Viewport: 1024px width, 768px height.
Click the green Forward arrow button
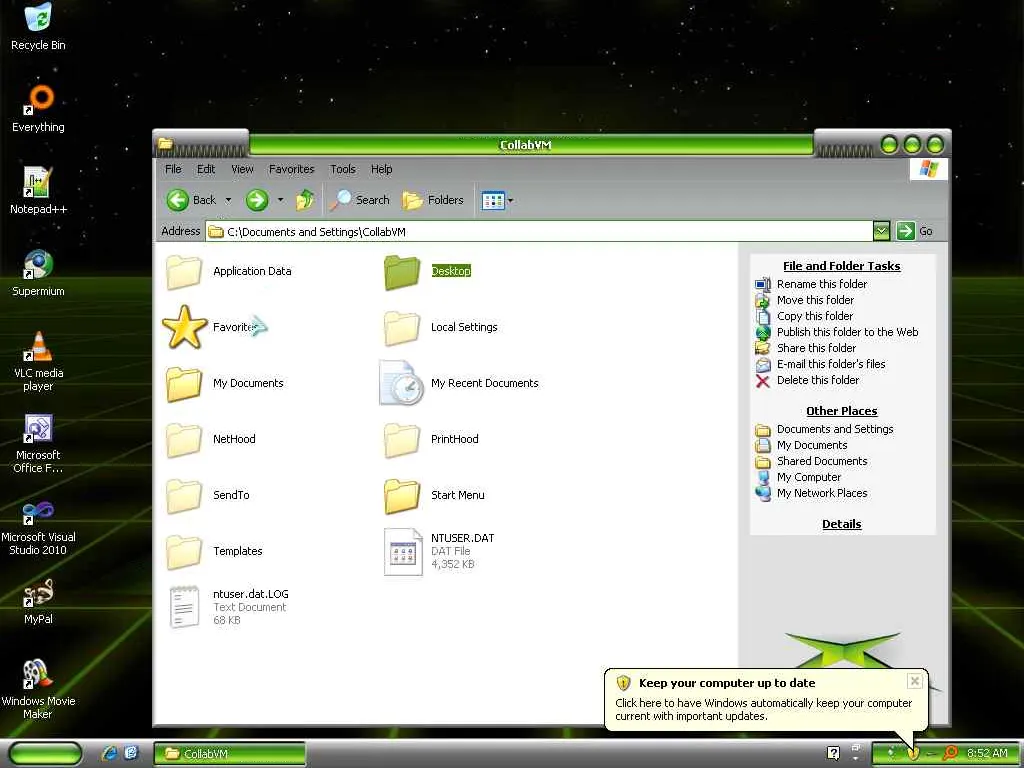pyautogui.click(x=257, y=200)
